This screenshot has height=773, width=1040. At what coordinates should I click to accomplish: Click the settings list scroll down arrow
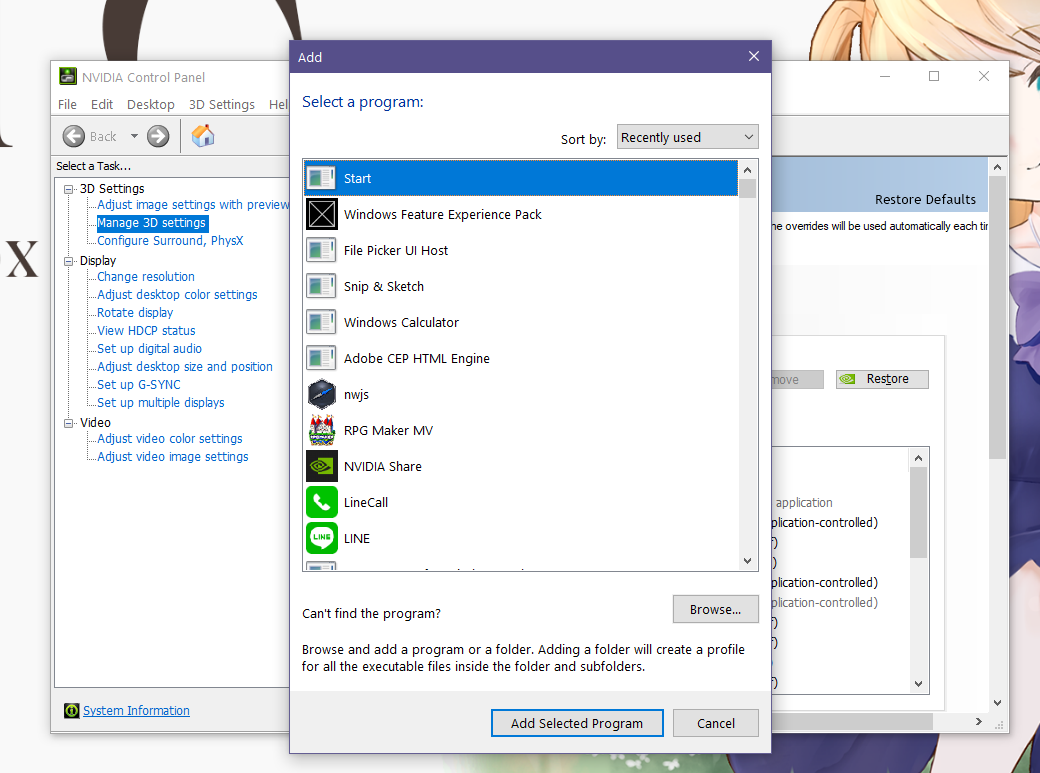(919, 683)
